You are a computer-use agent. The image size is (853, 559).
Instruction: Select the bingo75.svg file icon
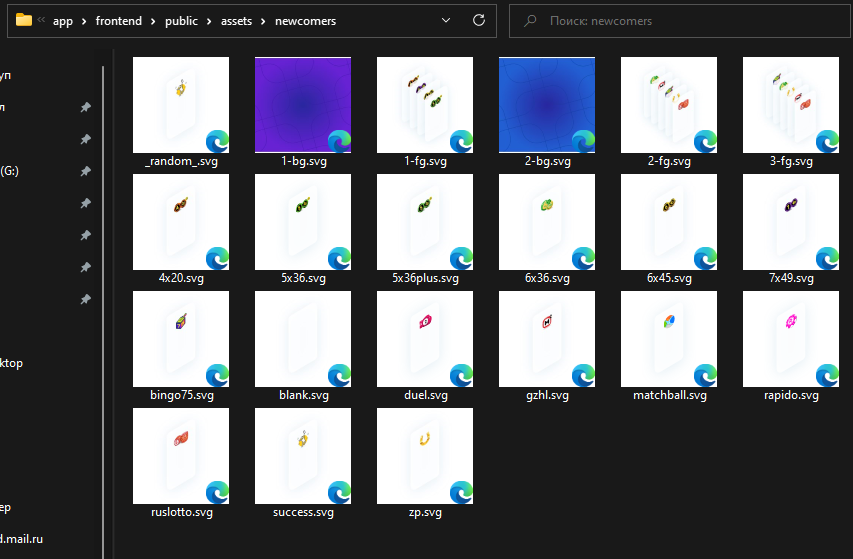(x=181, y=339)
